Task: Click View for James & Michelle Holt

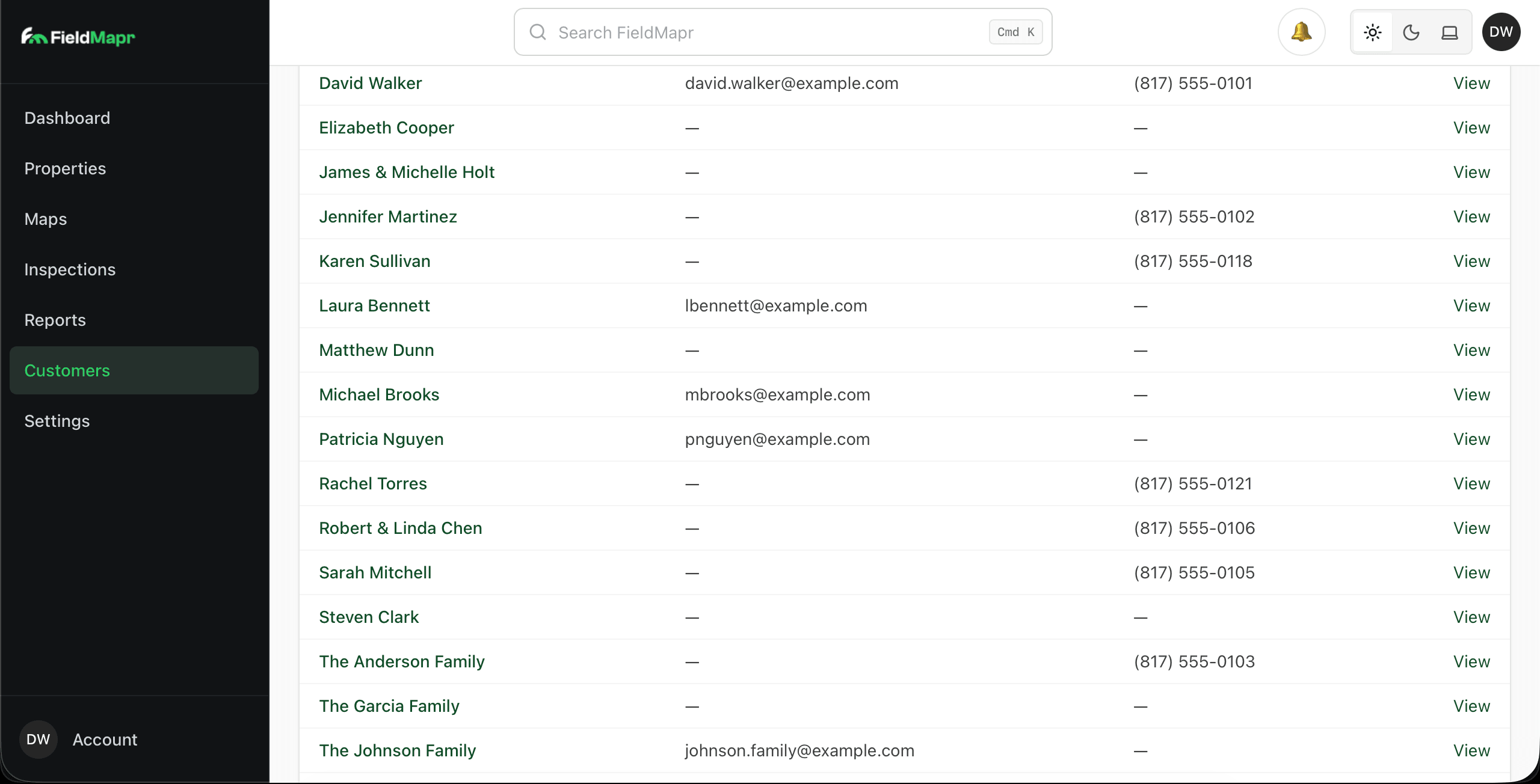Action: tap(1471, 172)
